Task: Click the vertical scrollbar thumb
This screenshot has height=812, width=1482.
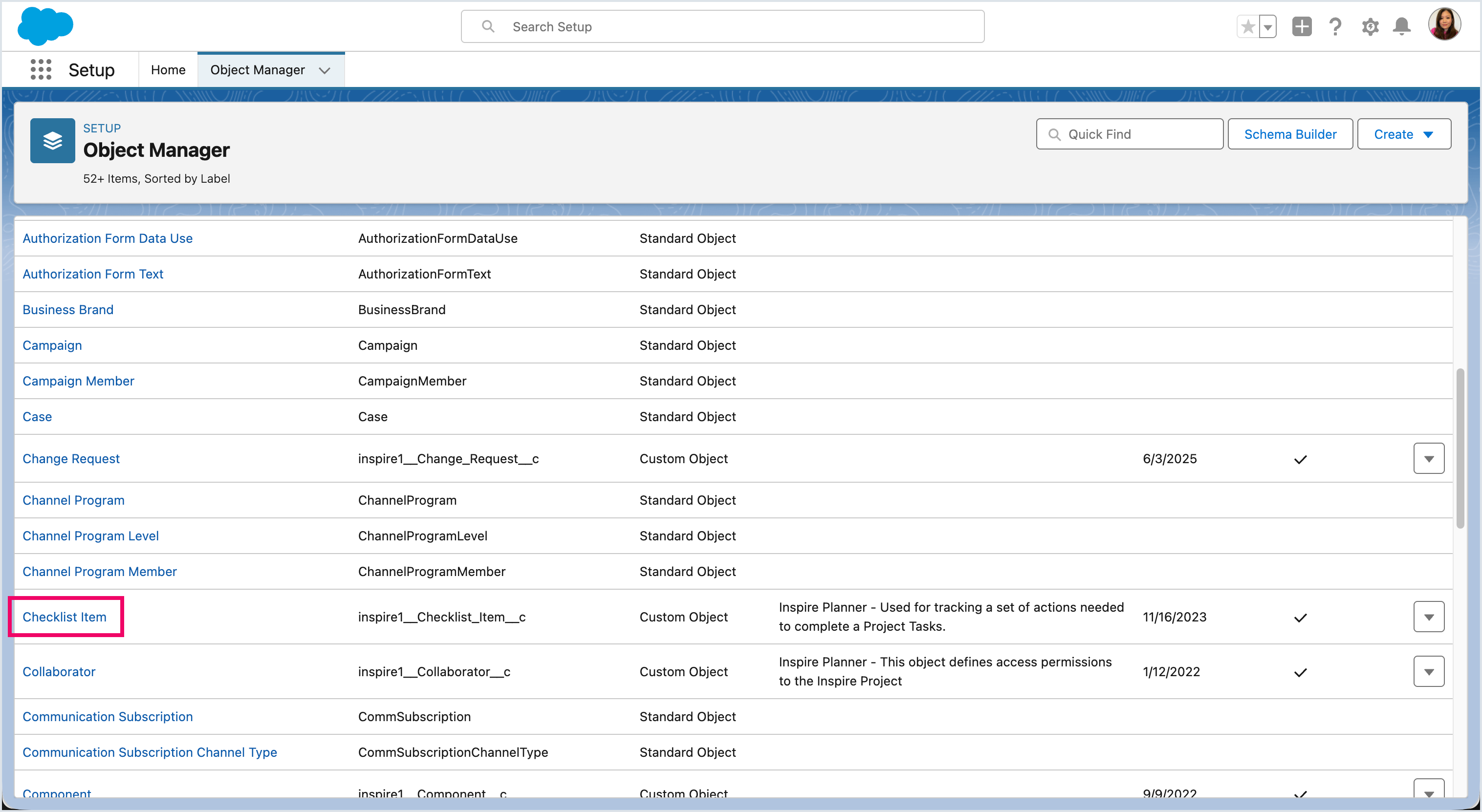Action: [1460, 449]
